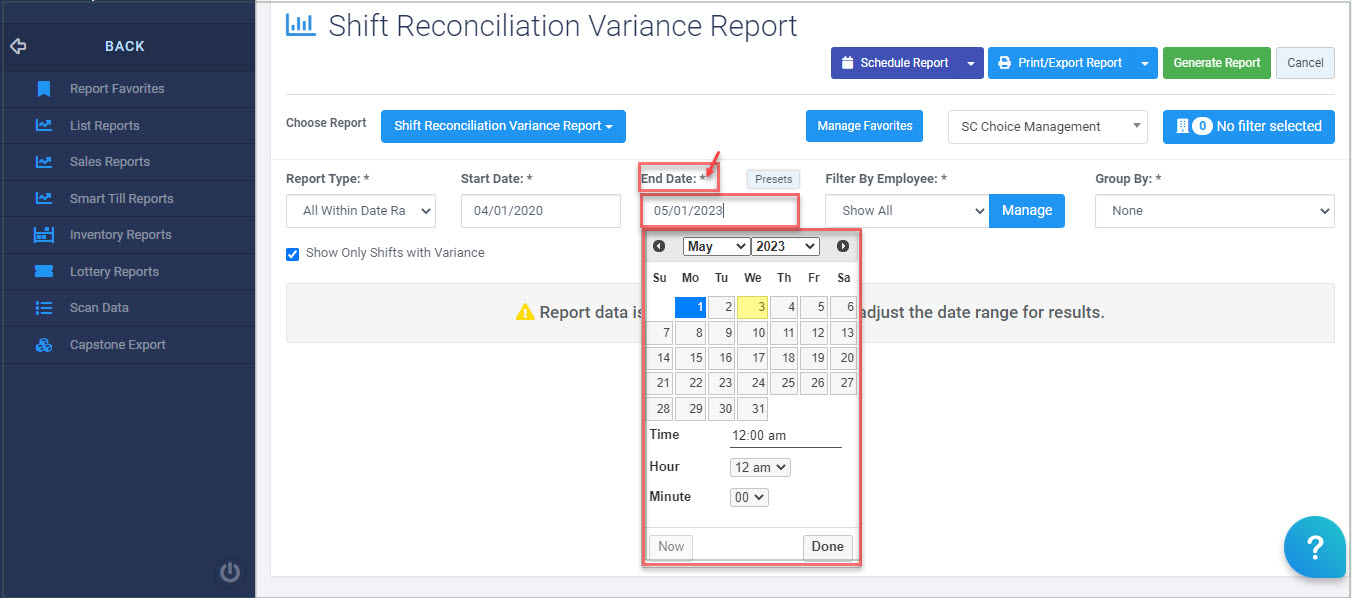Viewport: 1352px width, 598px height.
Task: Open the year dropdown in the calendar
Action: pos(785,246)
